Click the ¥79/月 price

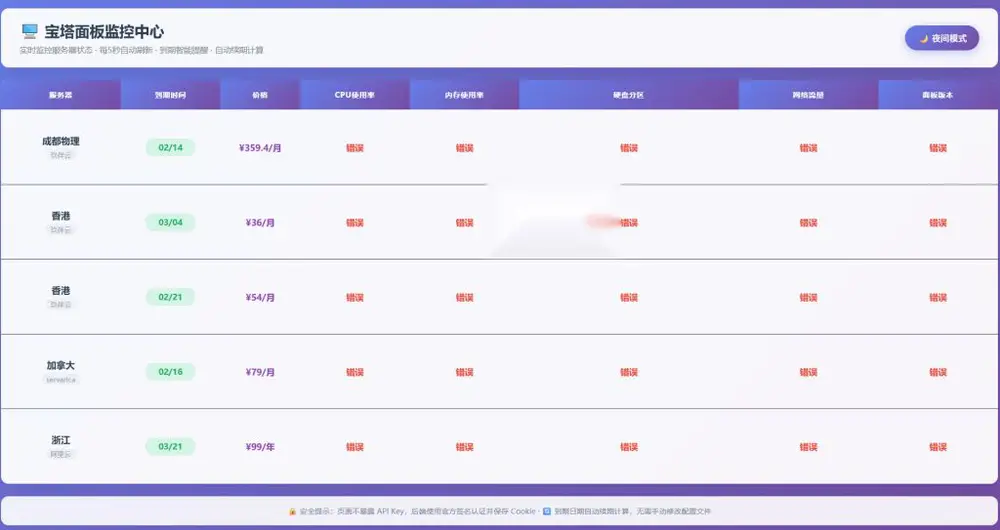tap(260, 372)
